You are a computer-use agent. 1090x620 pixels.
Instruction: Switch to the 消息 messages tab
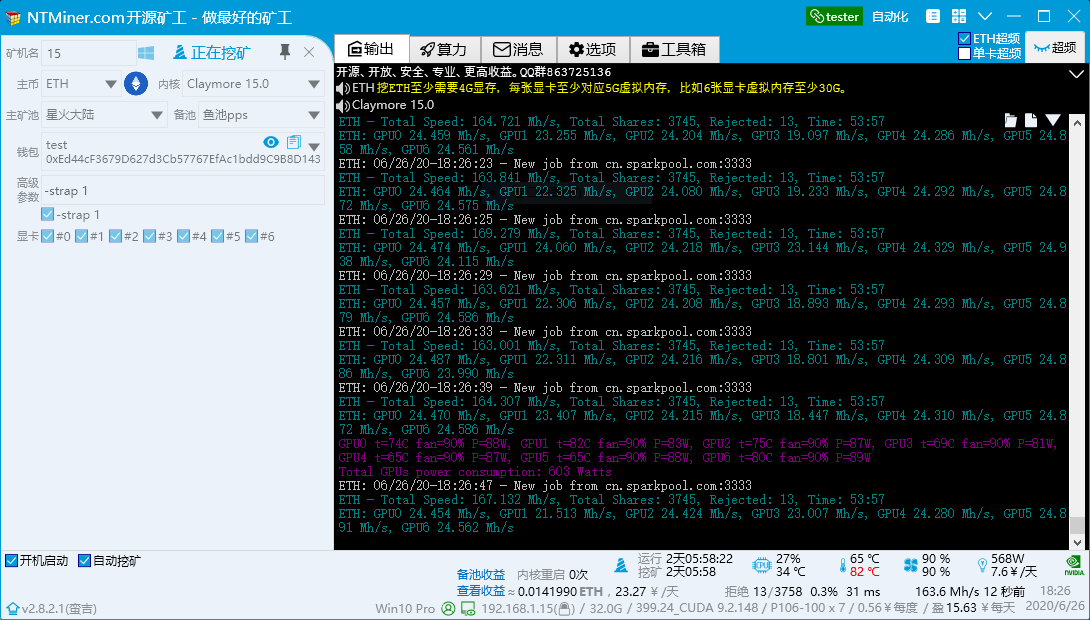click(519, 49)
